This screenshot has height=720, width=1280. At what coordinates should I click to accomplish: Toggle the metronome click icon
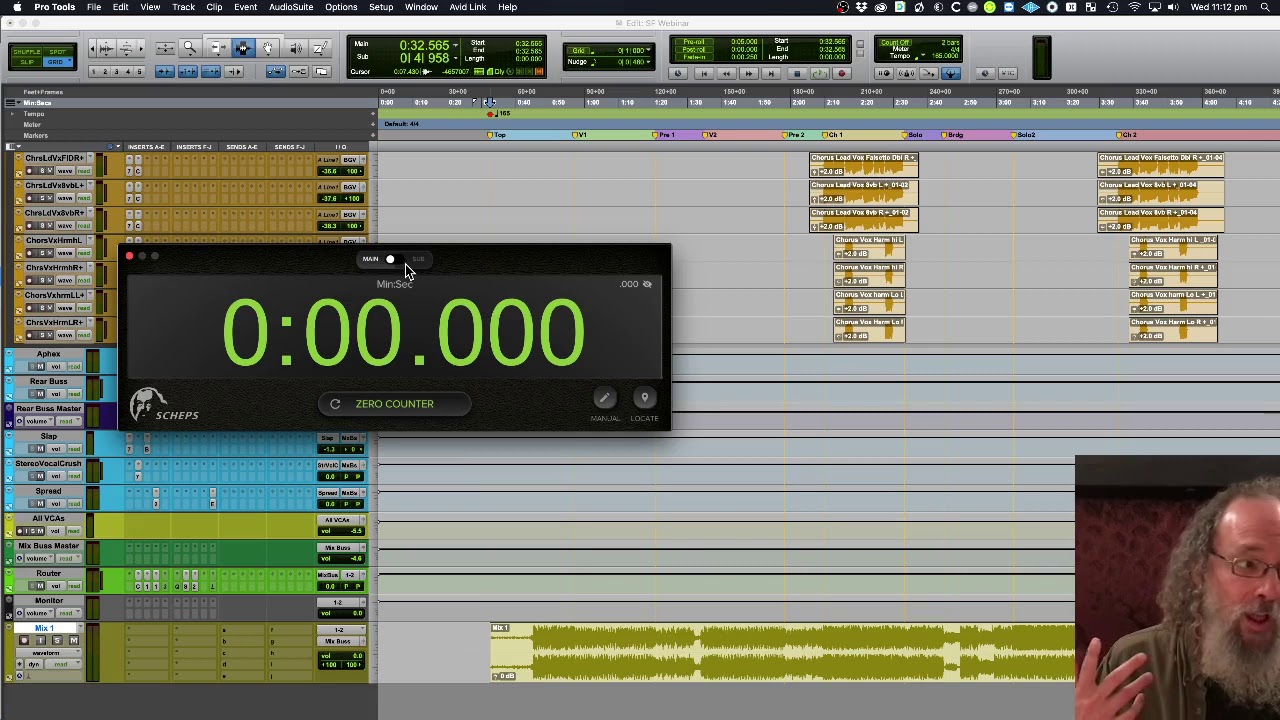click(x=907, y=73)
